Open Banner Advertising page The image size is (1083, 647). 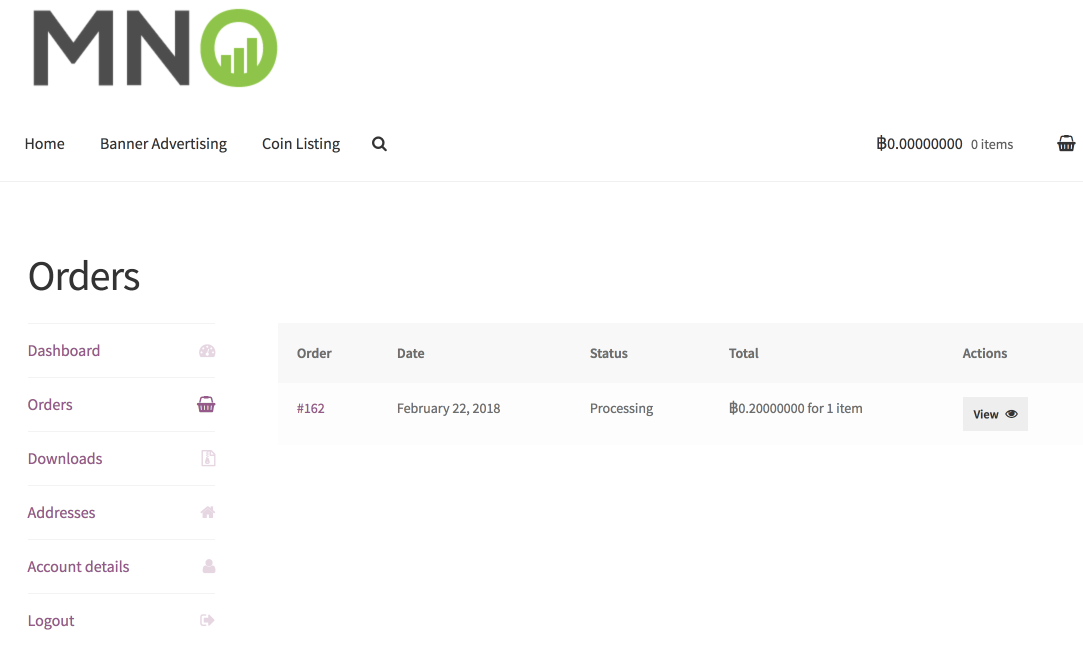click(x=163, y=144)
